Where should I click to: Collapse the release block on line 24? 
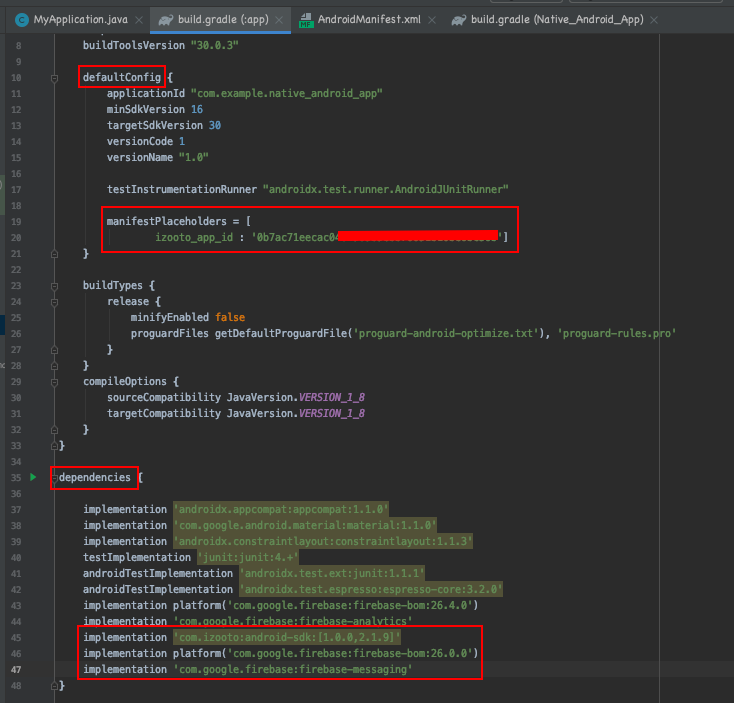[54, 302]
